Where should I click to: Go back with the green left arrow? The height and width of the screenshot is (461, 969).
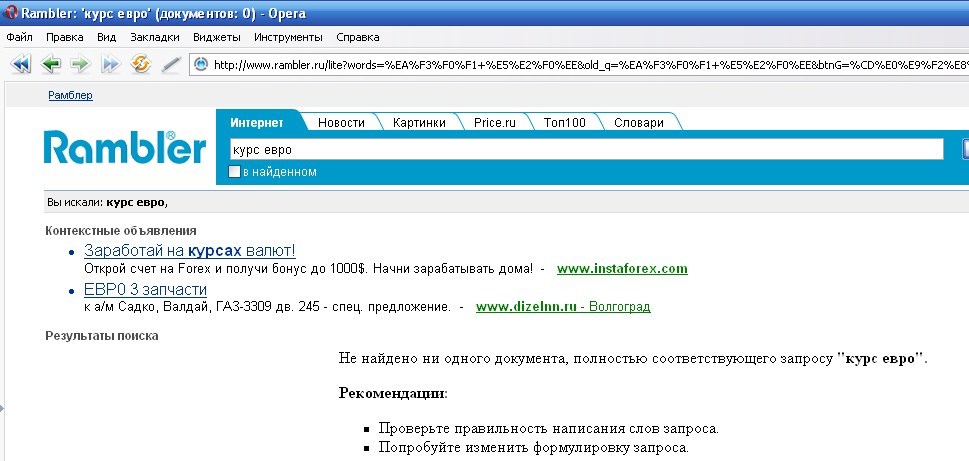tap(50, 64)
